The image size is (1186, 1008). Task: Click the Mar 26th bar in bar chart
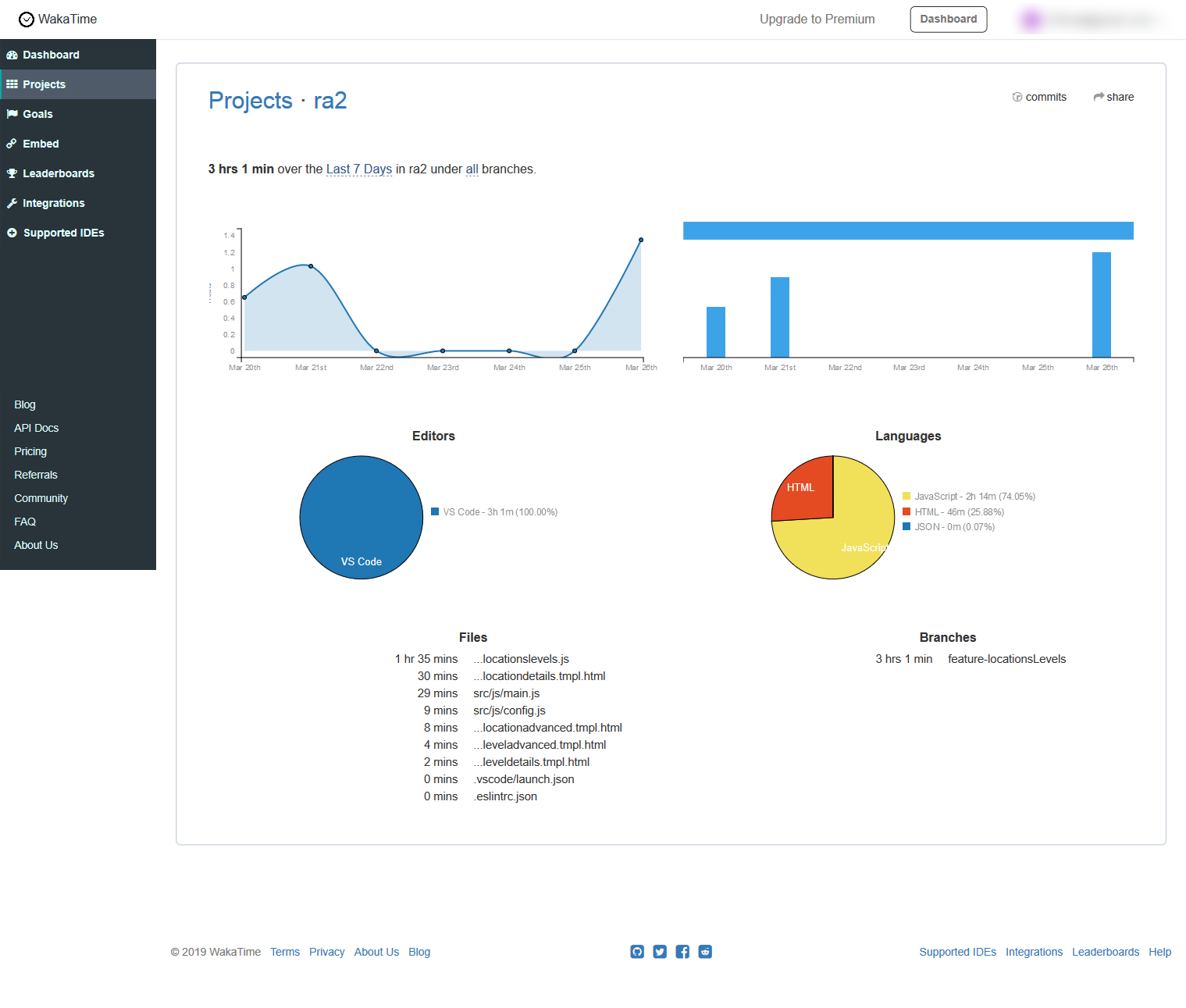pos(1102,305)
